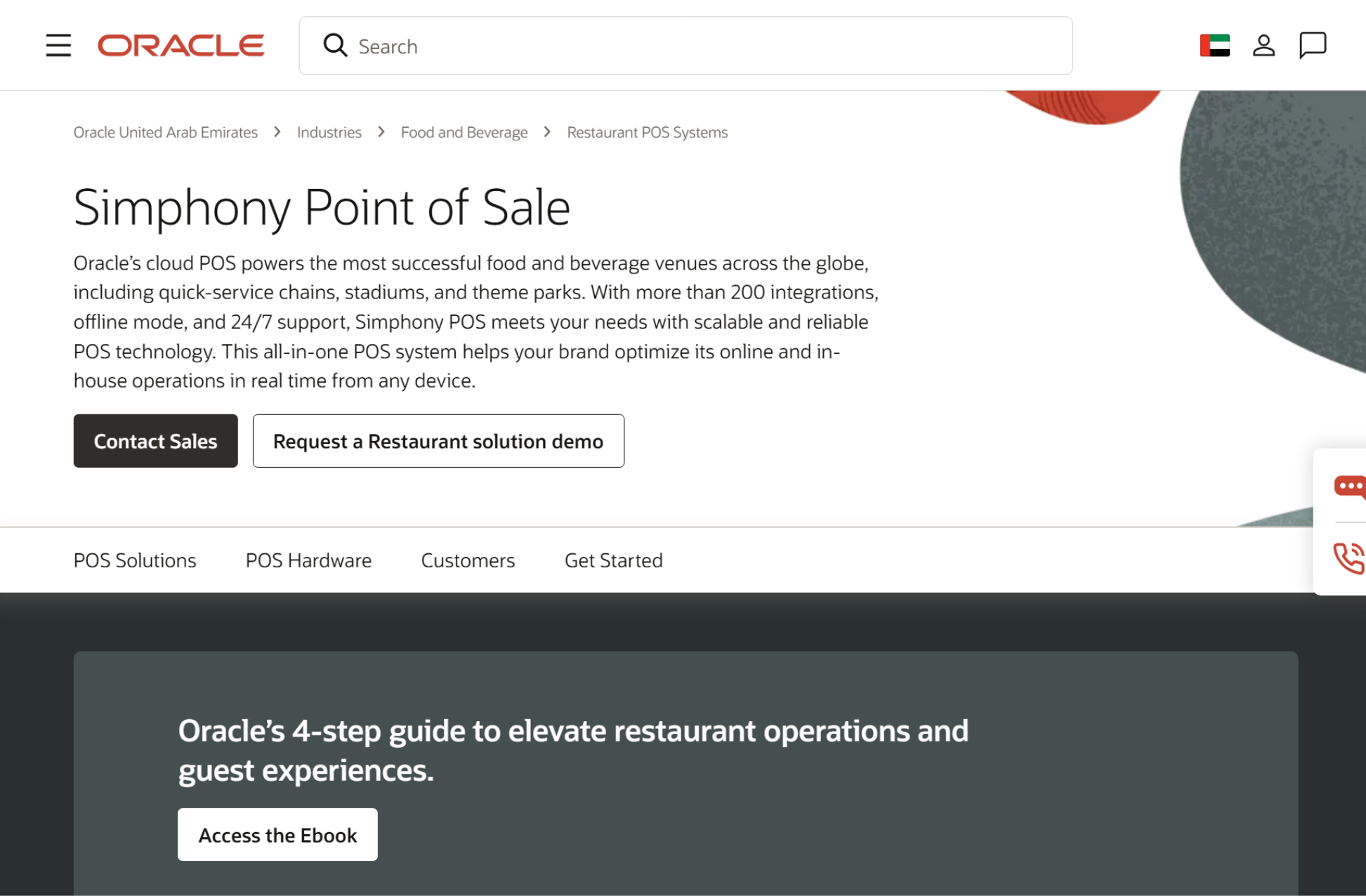
Task: Switch to the POS Hardware tab
Action: (308, 560)
